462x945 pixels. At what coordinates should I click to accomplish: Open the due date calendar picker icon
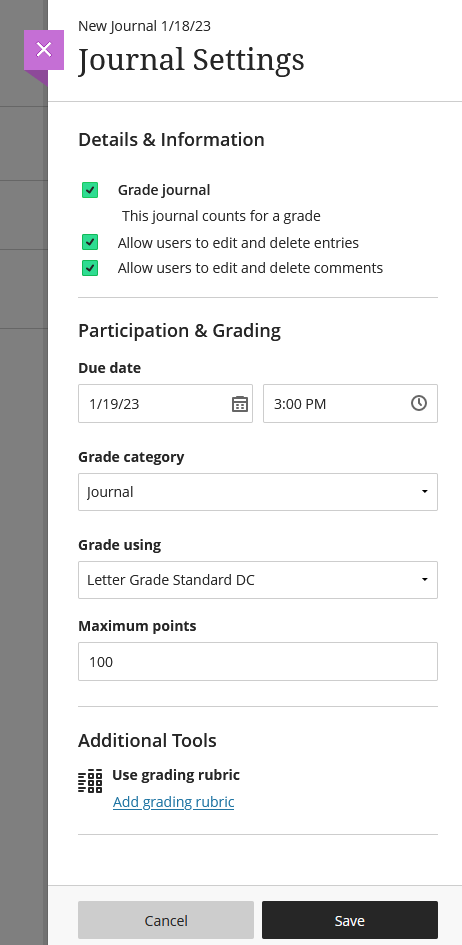coord(240,404)
